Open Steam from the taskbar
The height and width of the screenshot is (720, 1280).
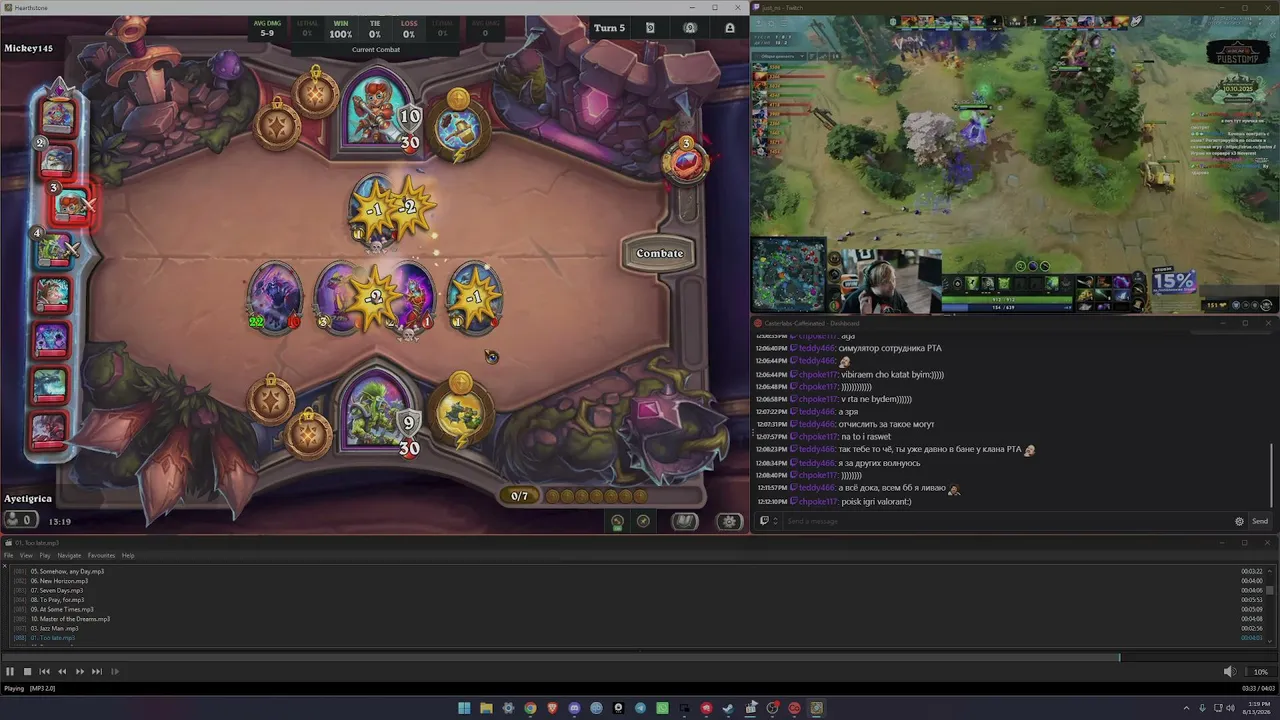click(x=728, y=708)
